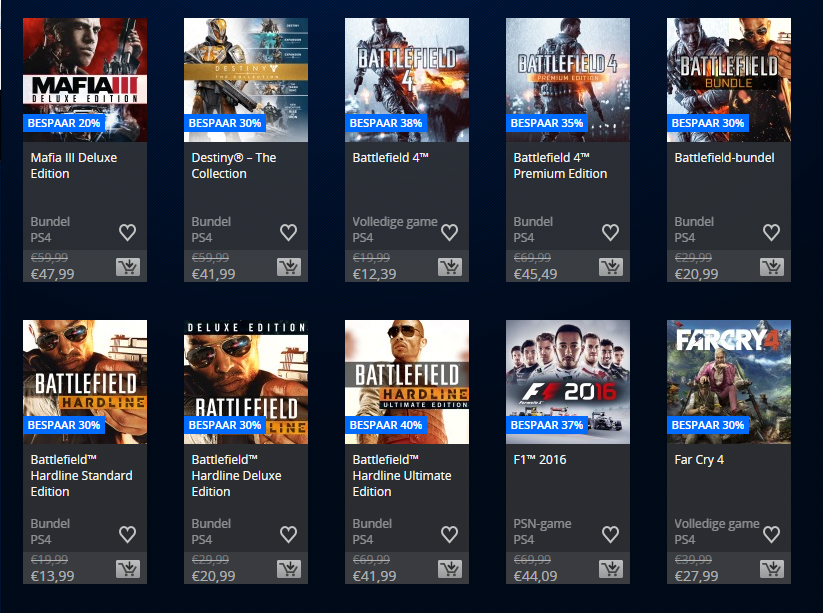Click cart icon for Battlefield 4 at €12,39
The height and width of the screenshot is (613, 823).
coord(449,267)
